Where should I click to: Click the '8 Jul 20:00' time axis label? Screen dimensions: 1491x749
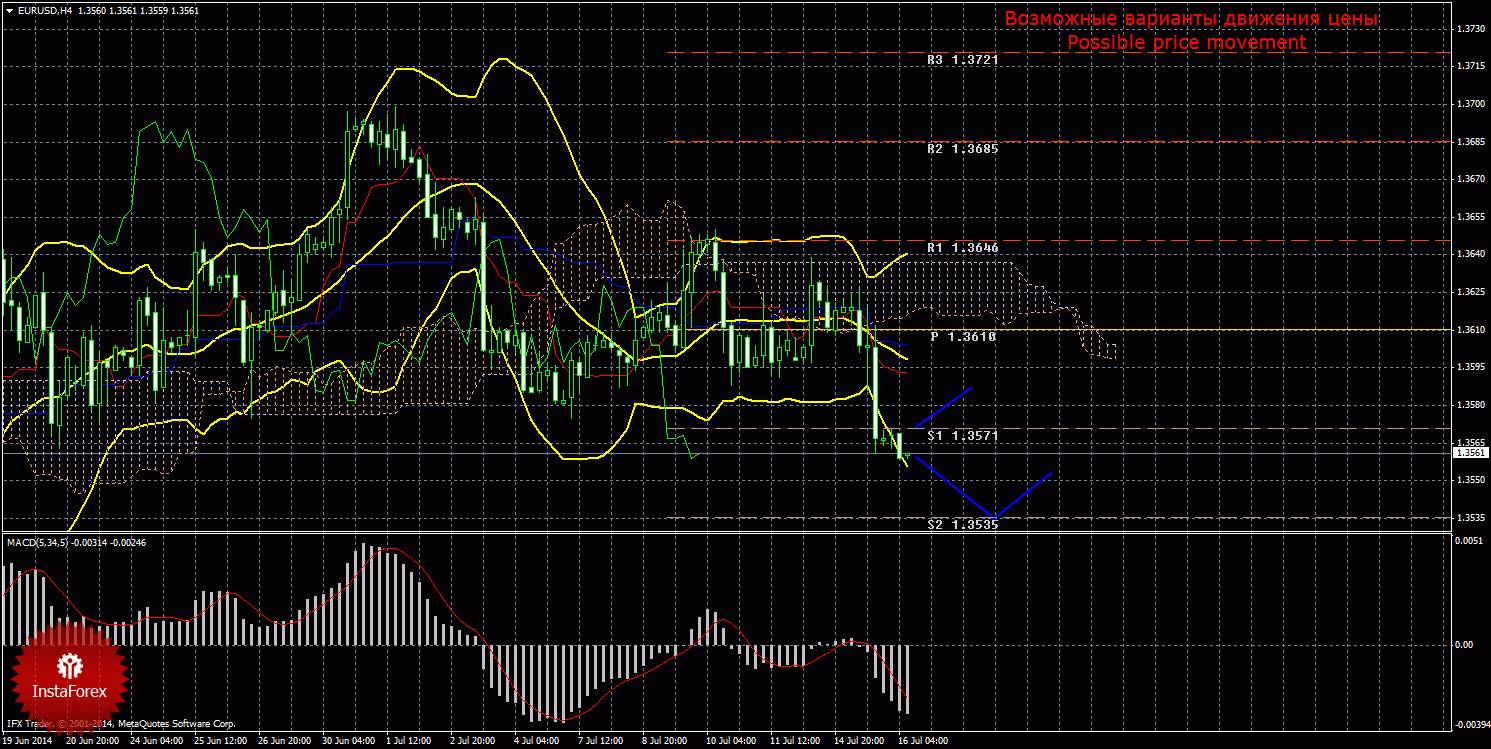click(665, 742)
